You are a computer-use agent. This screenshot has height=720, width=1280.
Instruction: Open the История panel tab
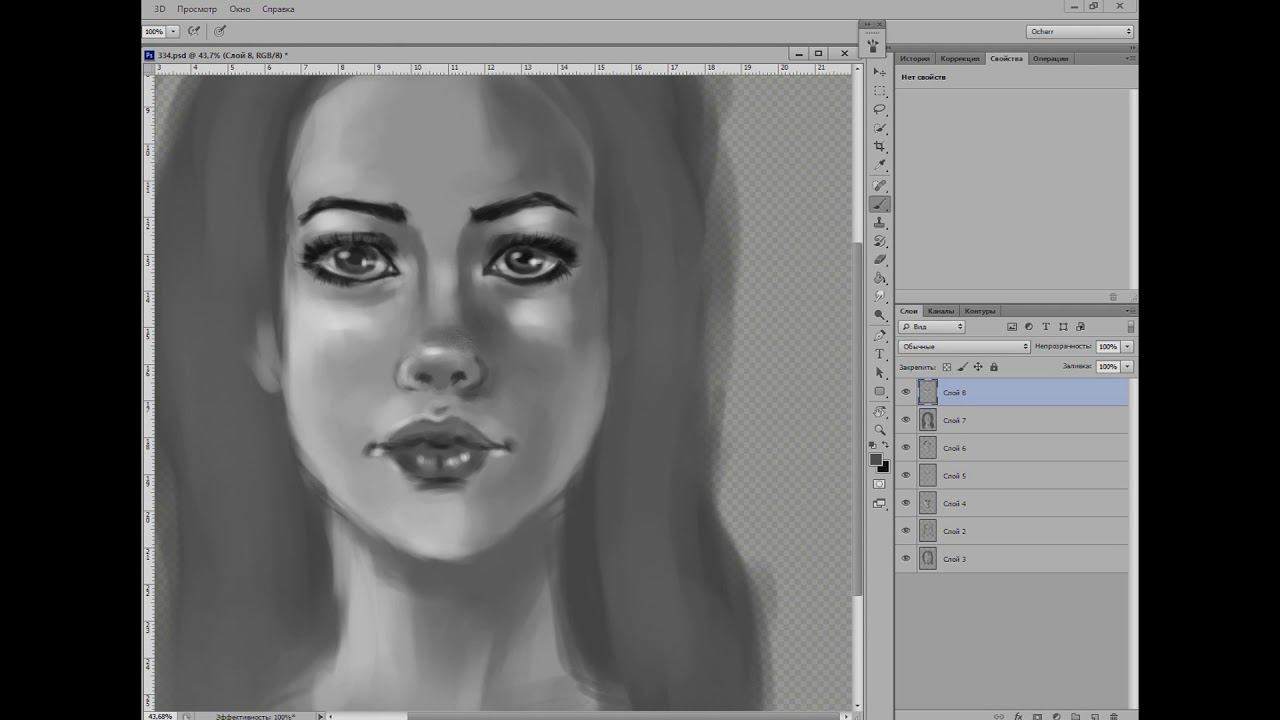point(914,59)
